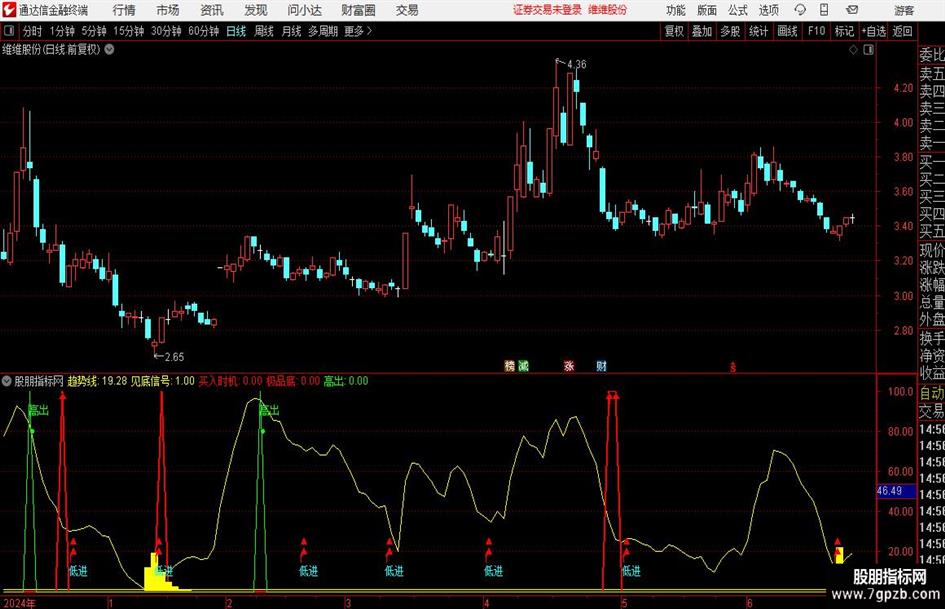Click the green 减 info marker icon
The image size is (945, 609).
[x=523, y=365]
